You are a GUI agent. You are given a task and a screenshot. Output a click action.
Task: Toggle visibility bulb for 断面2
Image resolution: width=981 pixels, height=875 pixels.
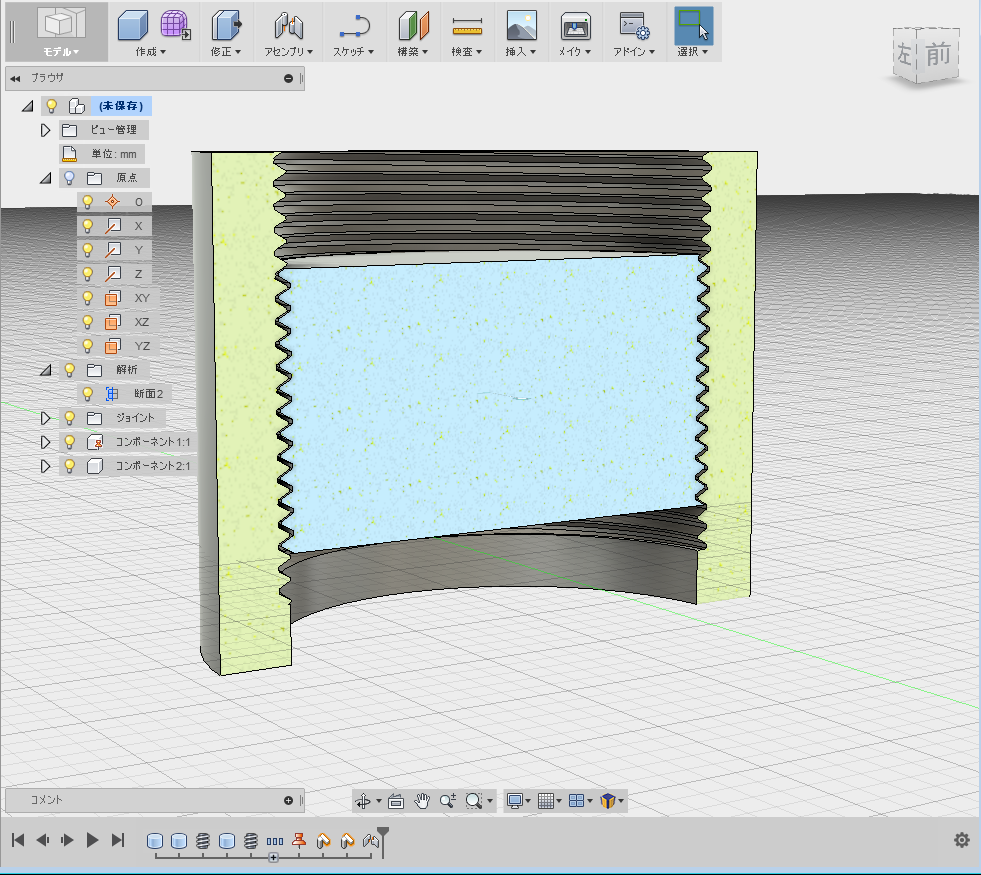[x=88, y=393]
